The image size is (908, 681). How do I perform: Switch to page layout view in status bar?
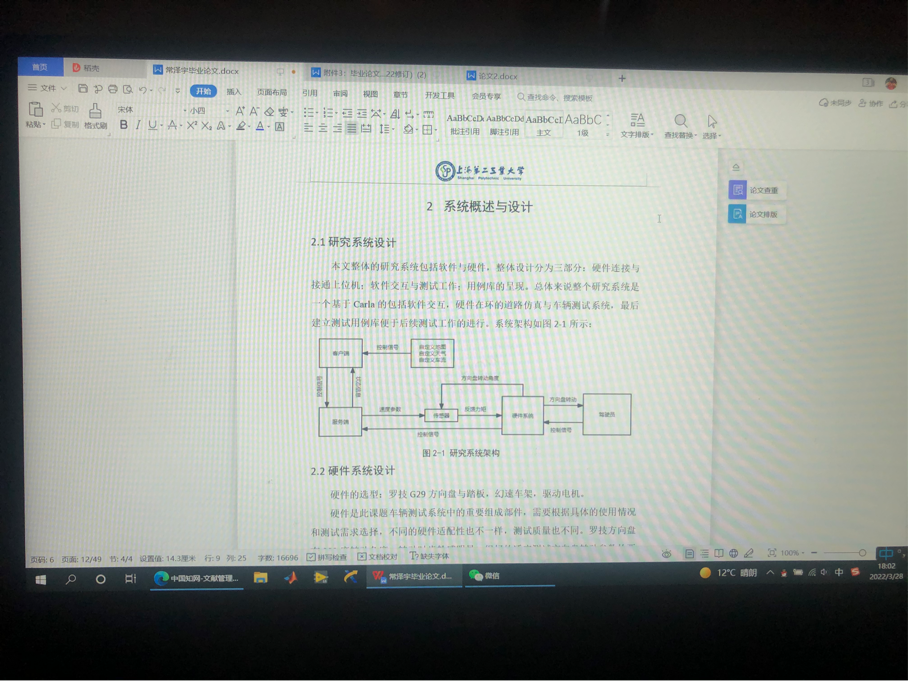[689, 554]
